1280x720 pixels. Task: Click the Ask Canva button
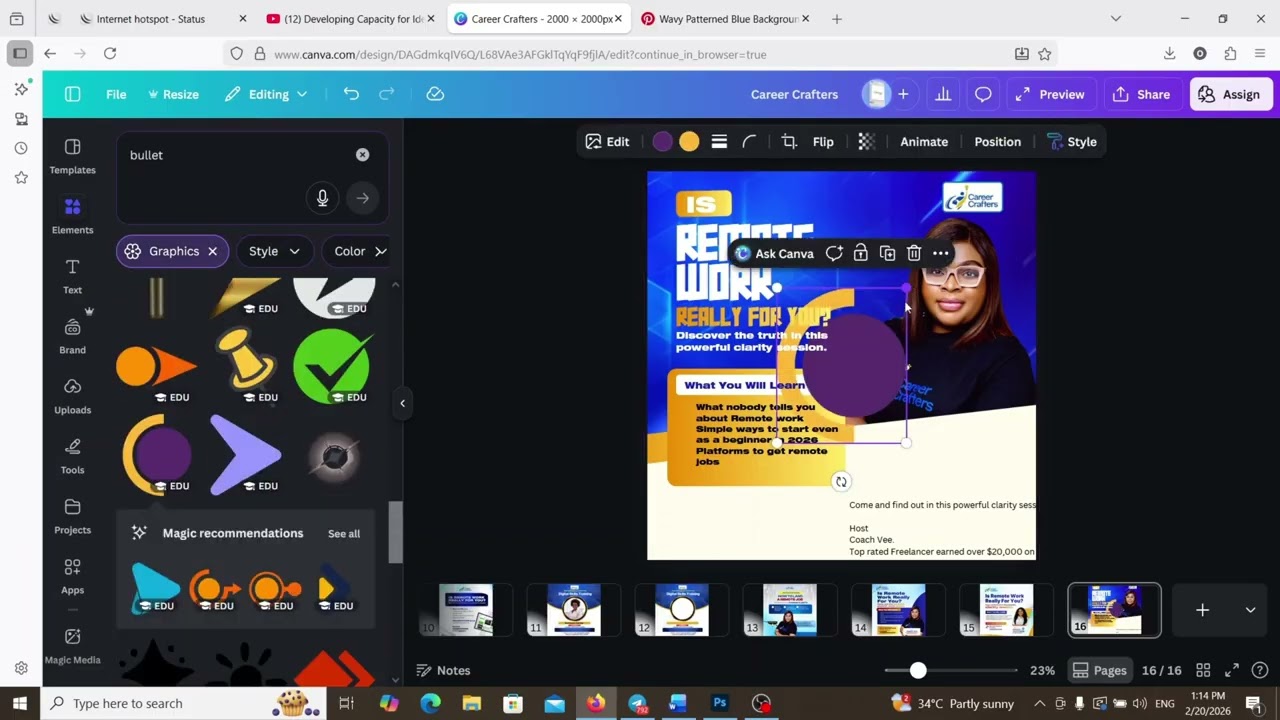pos(774,254)
